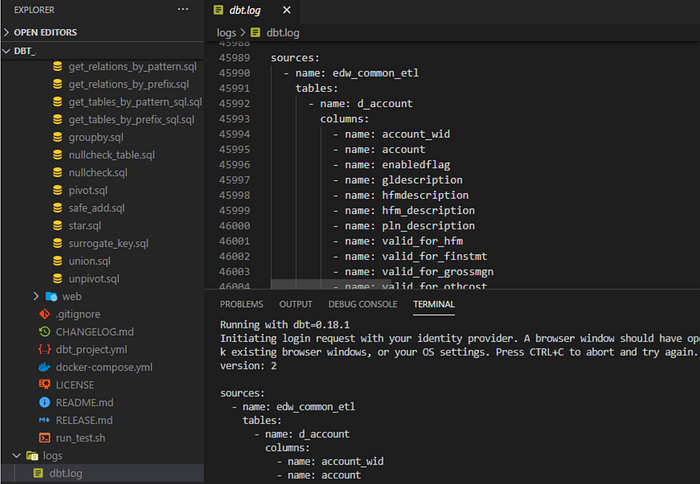Click the shell icon beside run_test.sh
700x484 pixels.
[x=45, y=438]
